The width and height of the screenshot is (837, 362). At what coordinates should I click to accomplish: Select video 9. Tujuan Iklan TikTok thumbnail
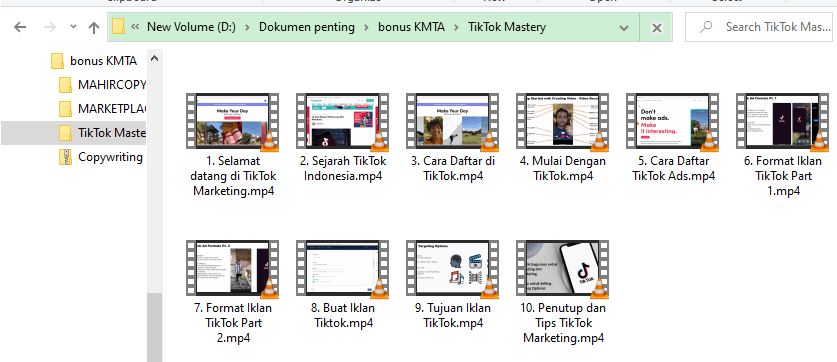tap(453, 268)
